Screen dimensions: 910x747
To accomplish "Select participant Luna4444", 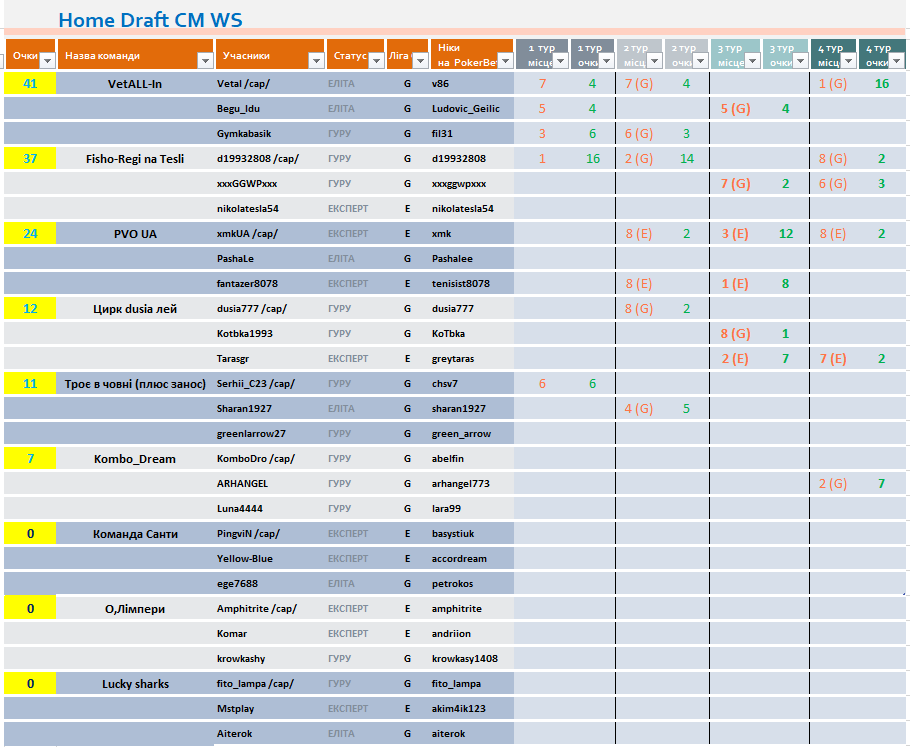I will 240,508.
